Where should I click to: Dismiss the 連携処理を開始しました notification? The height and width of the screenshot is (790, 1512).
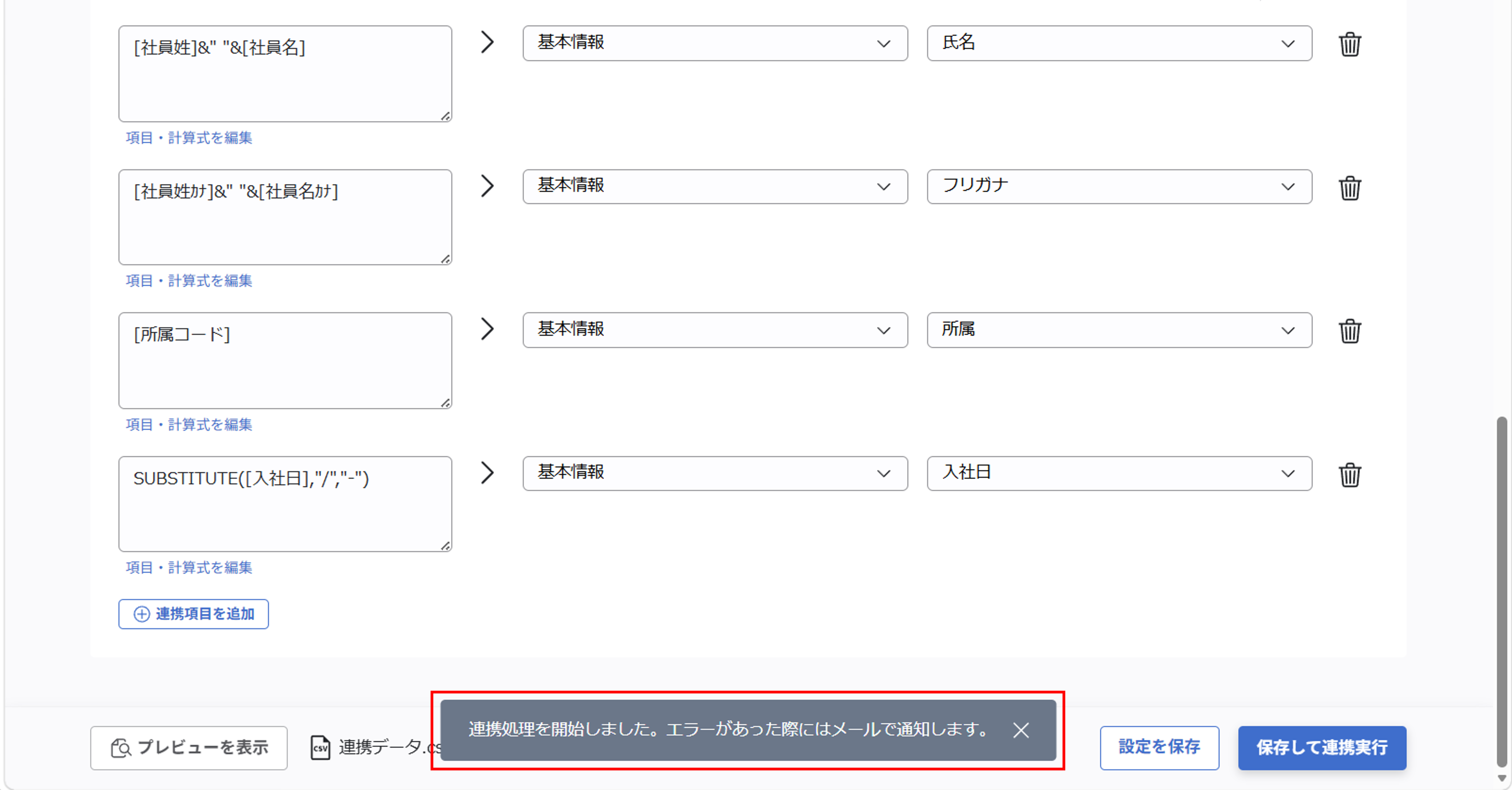click(x=1021, y=730)
